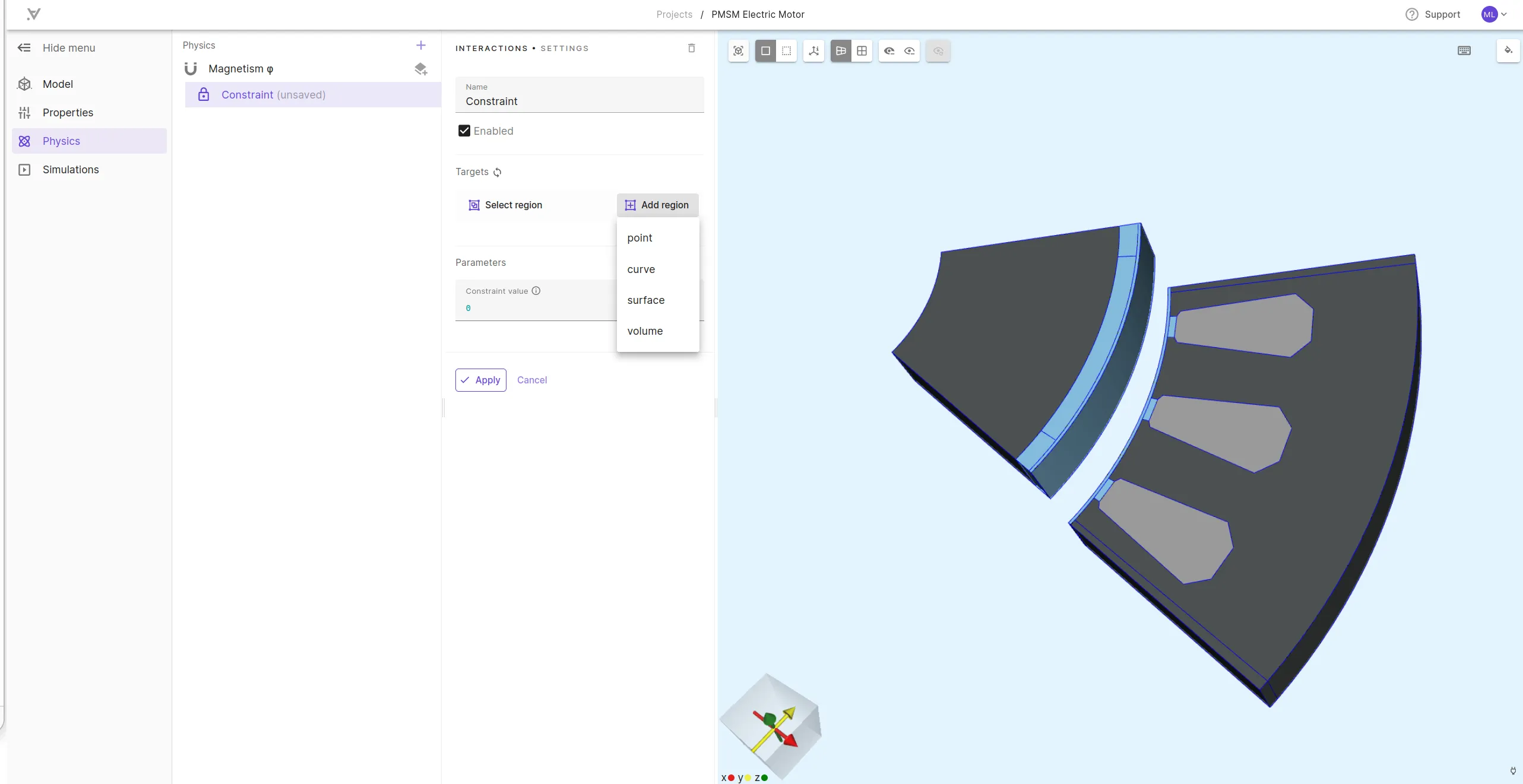Add new physics with plus icon
Viewport: 1523px width, 784px height.
point(421,45)
